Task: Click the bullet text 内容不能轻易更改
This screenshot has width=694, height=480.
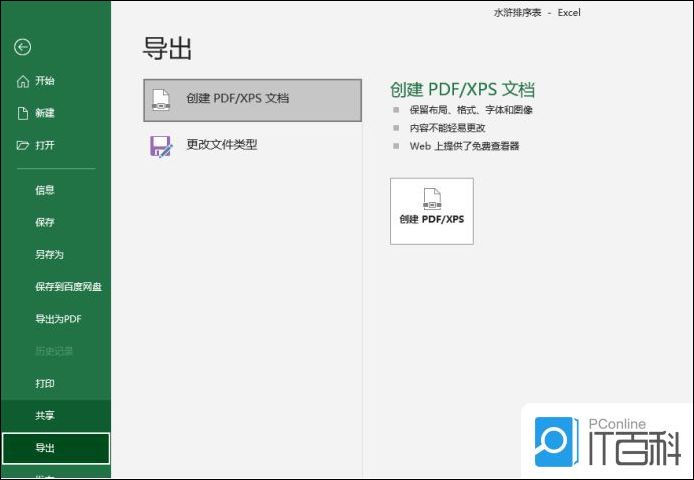Action: pyautogui.click(x=447, y=128)
